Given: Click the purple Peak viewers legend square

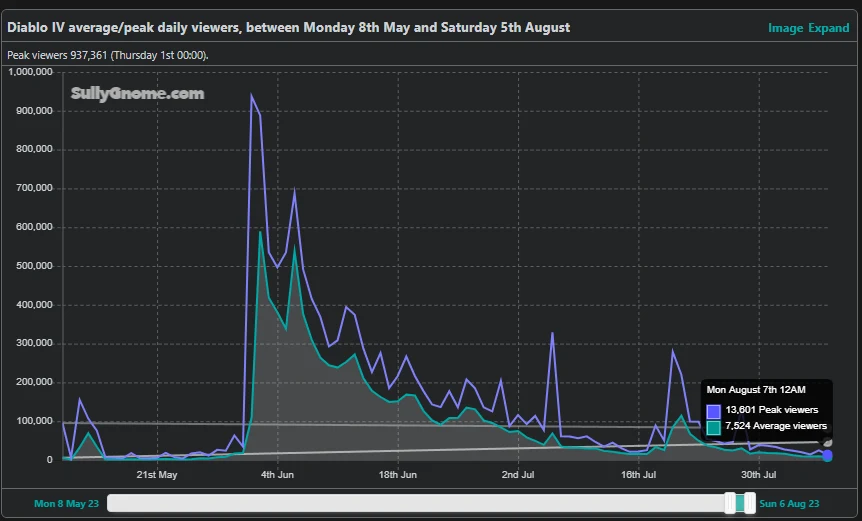Looking at the screenshot, I should (713, 410).
